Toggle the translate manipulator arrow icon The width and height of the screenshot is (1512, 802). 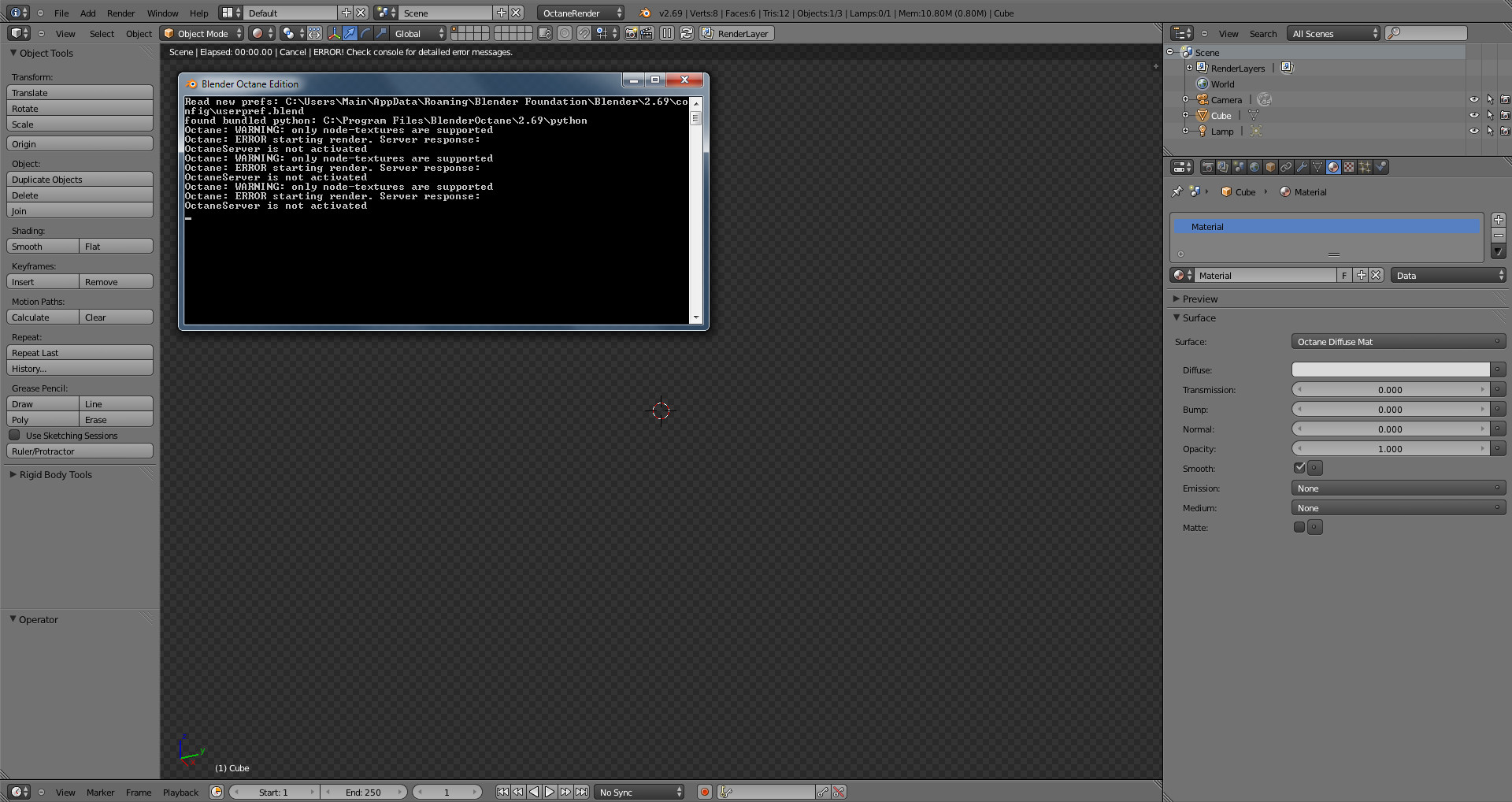point(350,33)
